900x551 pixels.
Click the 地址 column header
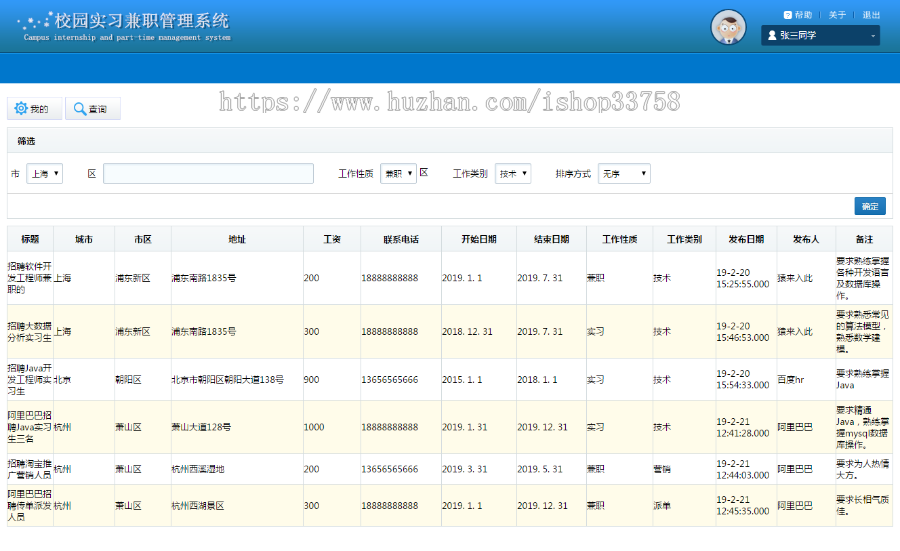(237, 239)
